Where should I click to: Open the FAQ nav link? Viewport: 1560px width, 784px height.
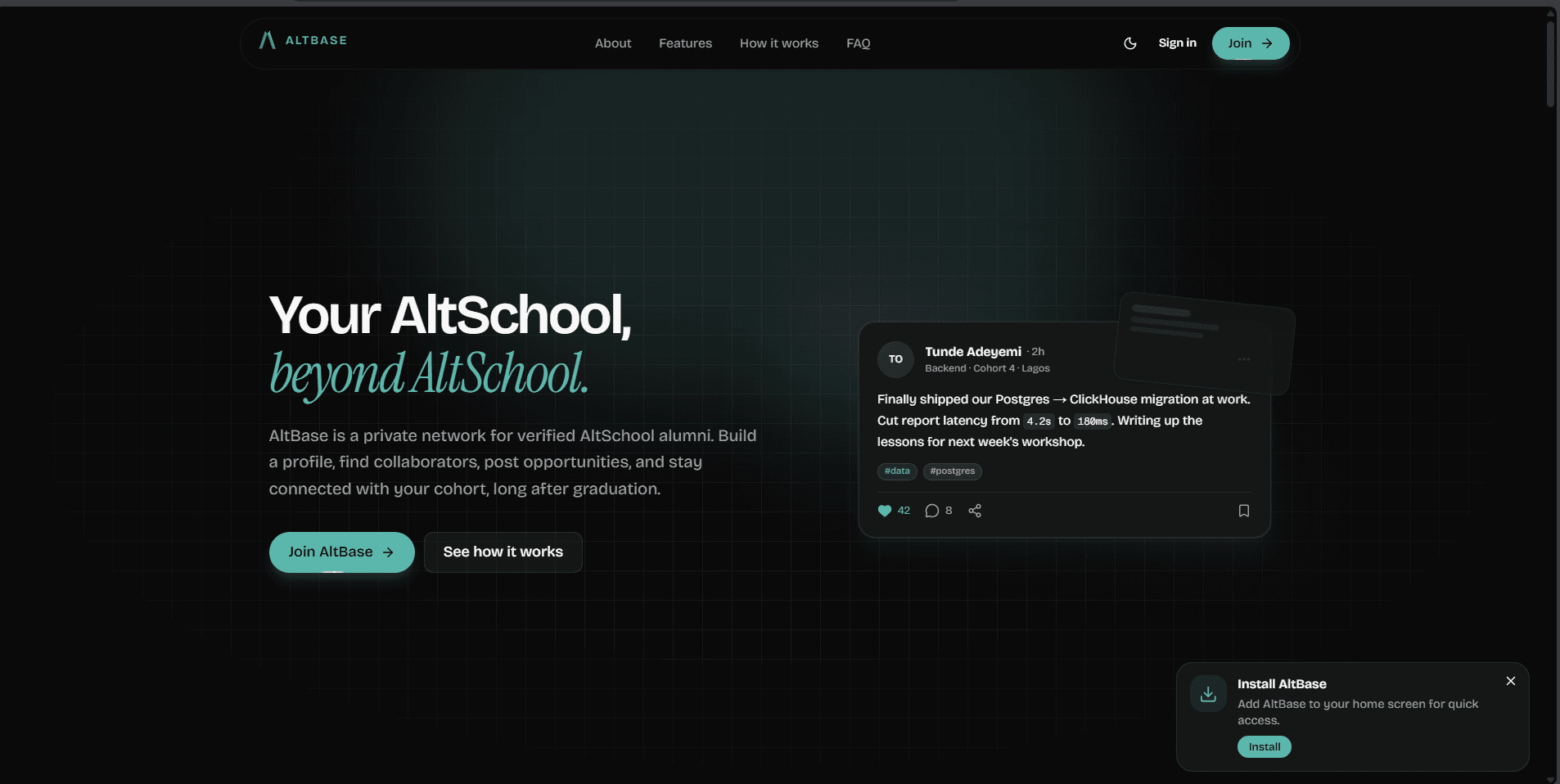pyautogui.click(x=859, y=43)
